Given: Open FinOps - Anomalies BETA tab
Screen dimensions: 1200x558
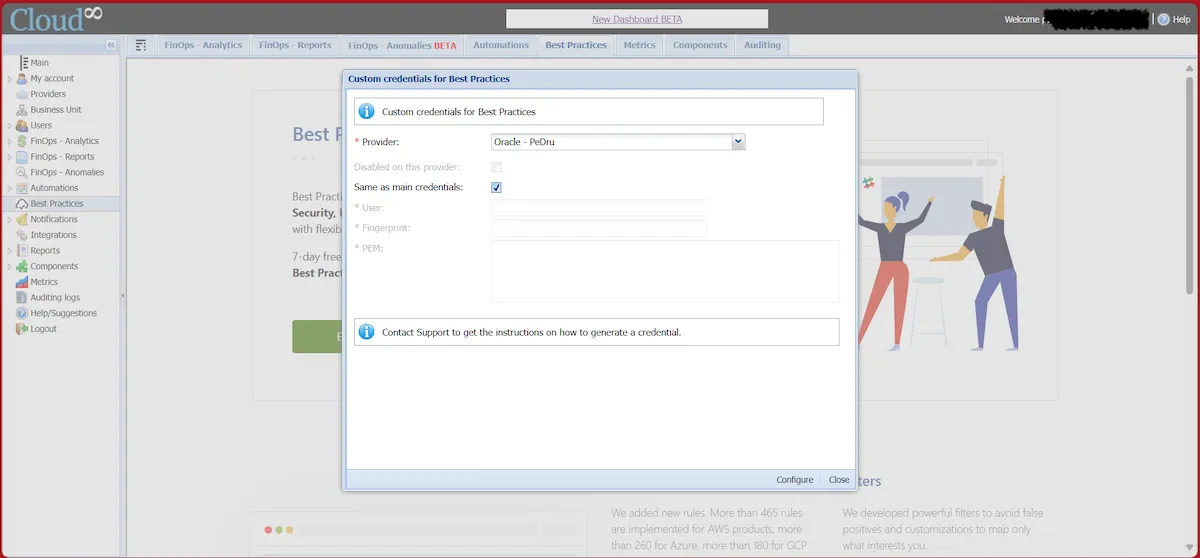Looking at the screenshot, I should tap(402, 45).
